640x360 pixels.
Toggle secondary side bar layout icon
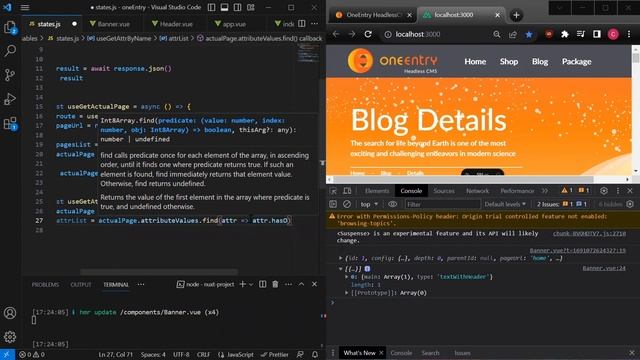pyautogui.click(x=238, y=7)
